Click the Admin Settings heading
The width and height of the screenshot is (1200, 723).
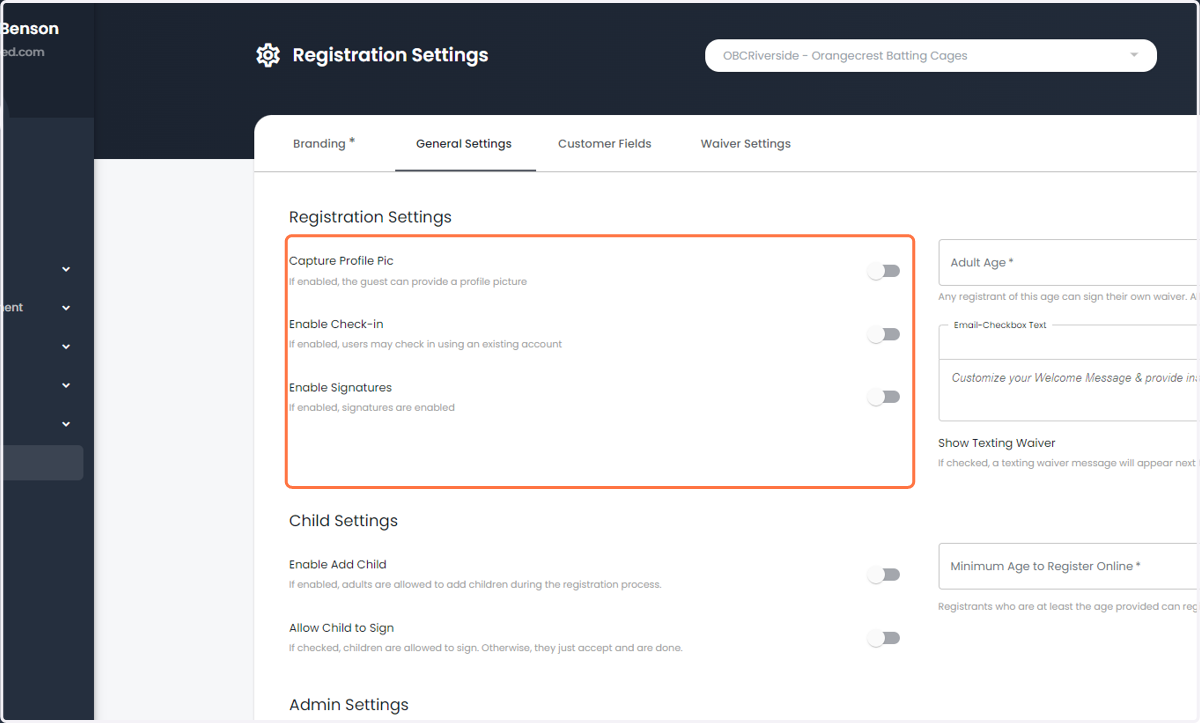point(348,705)
